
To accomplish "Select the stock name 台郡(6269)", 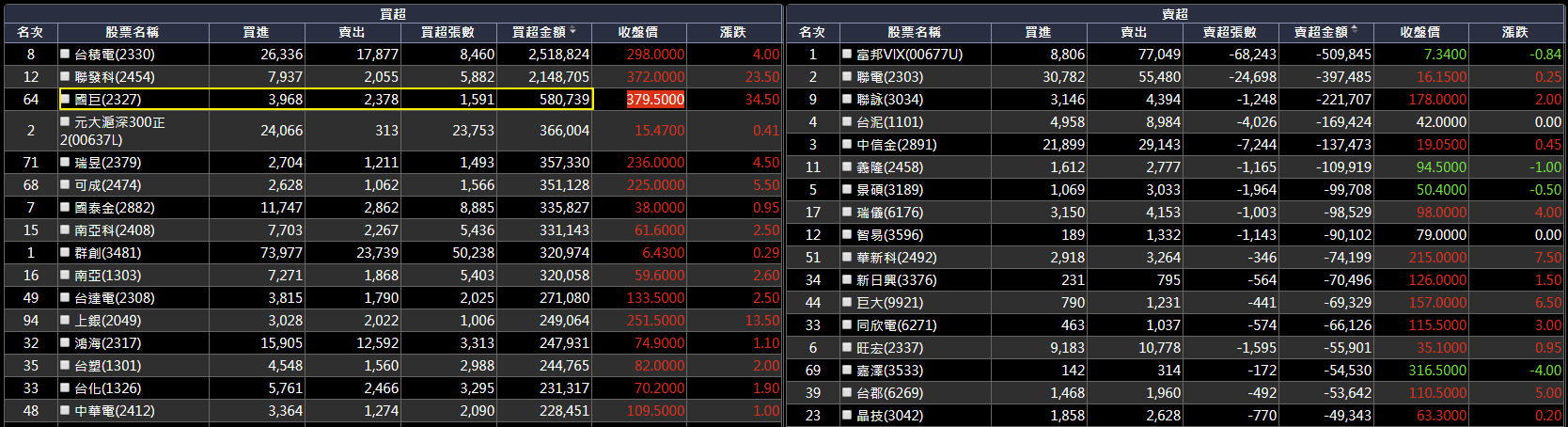I will coord(889,393).
